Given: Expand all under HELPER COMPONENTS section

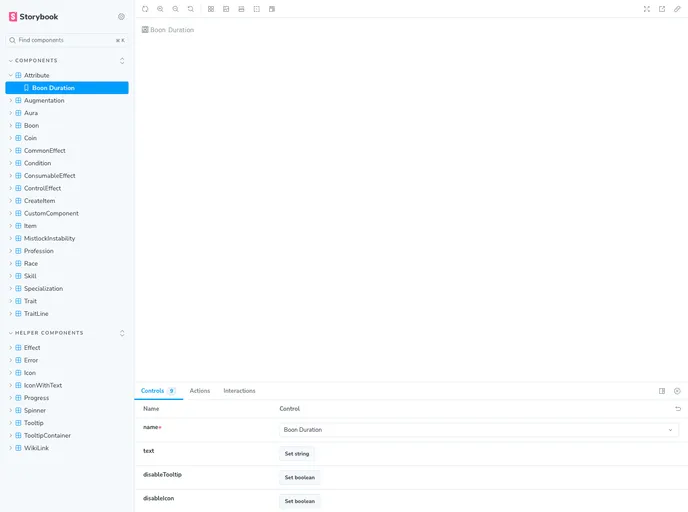Looking at the screenshot, I should pos(122,333).
